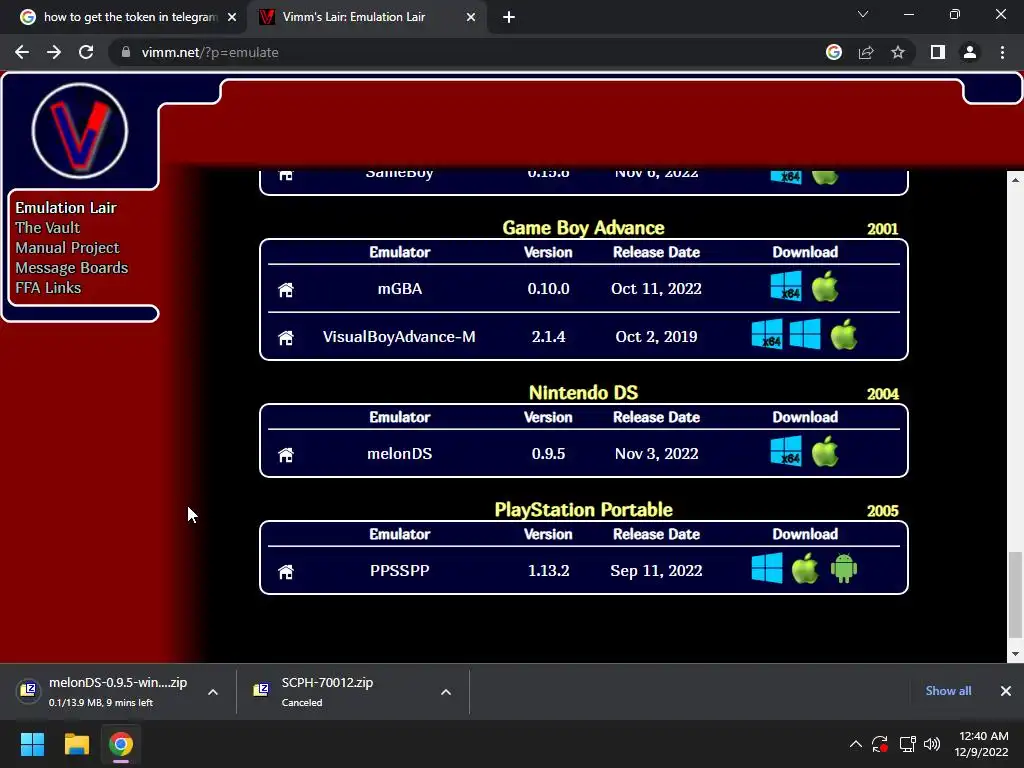Image resolution: width=1024 pixels, height=768 pixels.
Task: Click the Google icon in address bar
Action: coord(834,52)
